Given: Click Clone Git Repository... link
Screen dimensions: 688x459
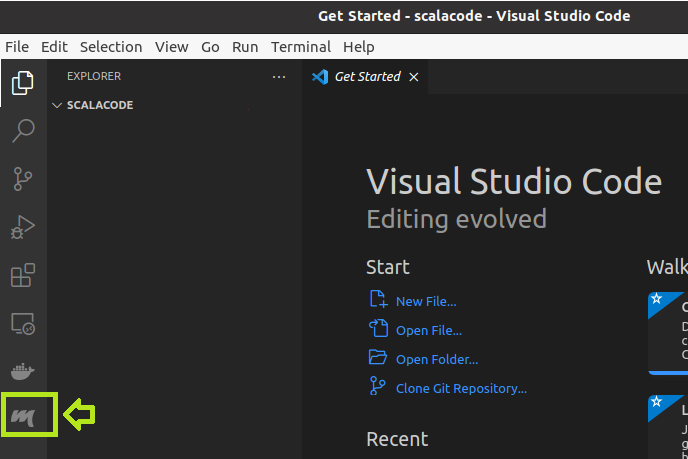Looking at the screenshot, I should click(460, 388).
